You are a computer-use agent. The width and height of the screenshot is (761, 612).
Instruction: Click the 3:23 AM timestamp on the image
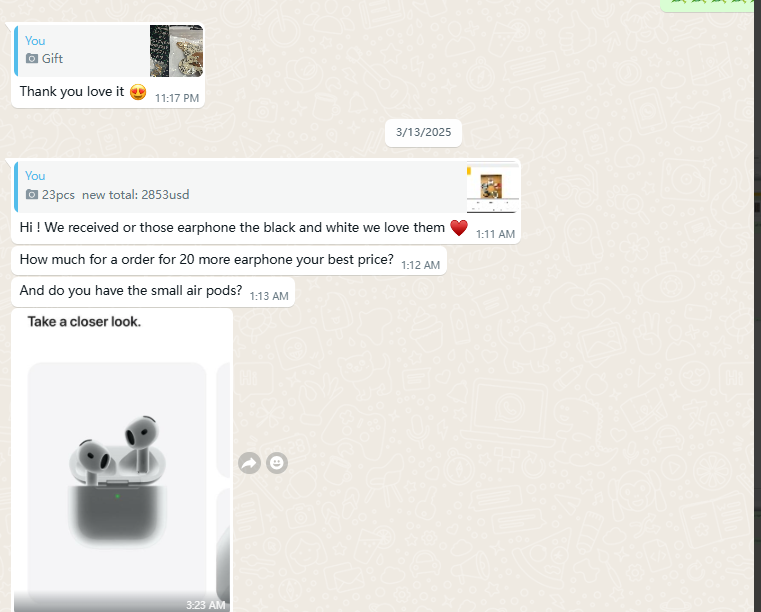206,605
